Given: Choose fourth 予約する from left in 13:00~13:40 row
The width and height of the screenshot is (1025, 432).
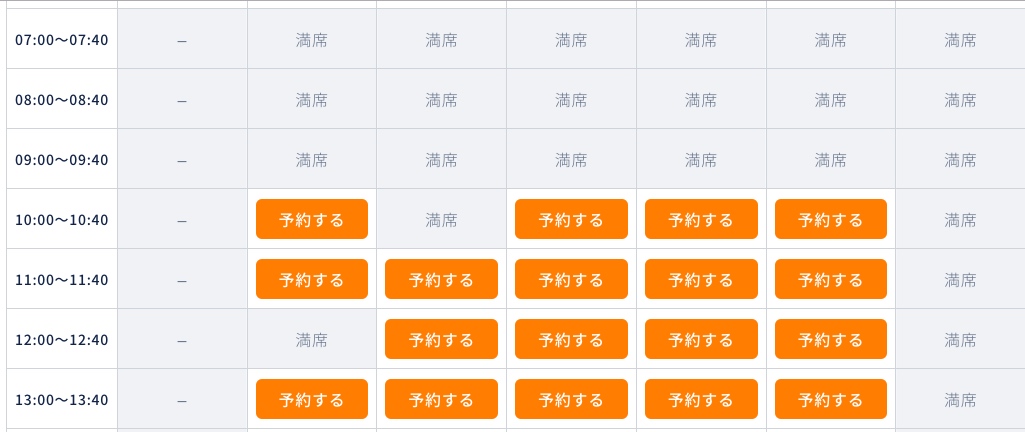Looking at the screenshot, I should click(x=701, y=399).
